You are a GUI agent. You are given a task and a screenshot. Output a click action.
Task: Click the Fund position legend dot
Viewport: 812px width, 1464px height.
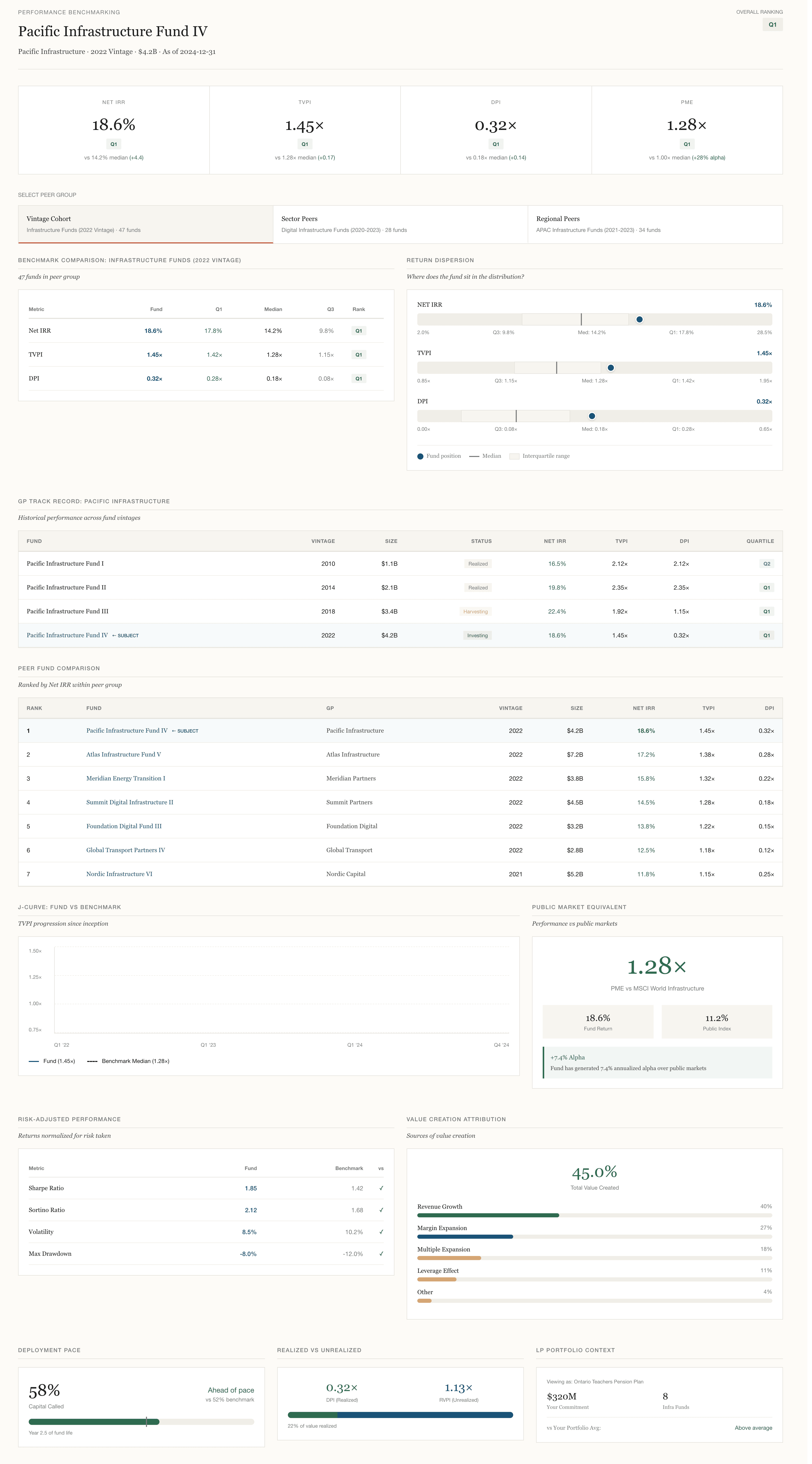[x=420, y=456]
